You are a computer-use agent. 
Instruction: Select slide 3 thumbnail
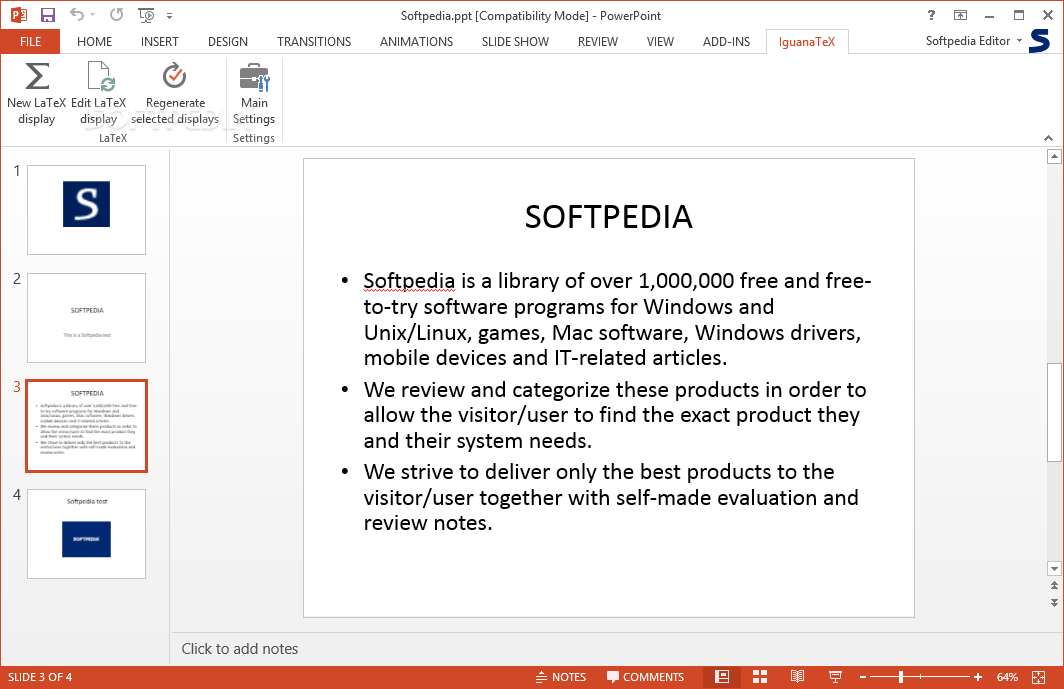point(86,426)
